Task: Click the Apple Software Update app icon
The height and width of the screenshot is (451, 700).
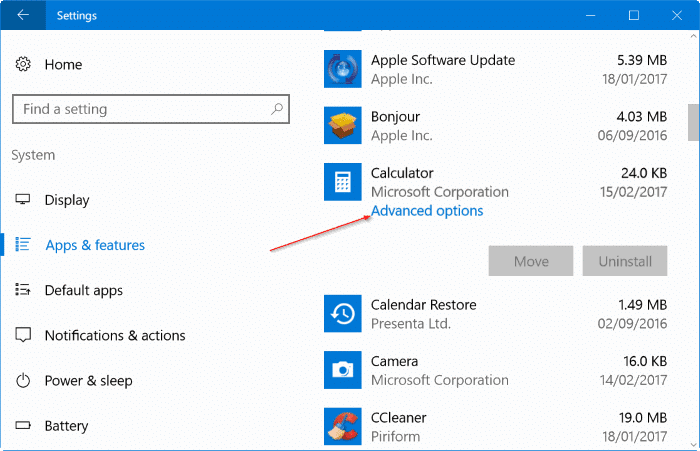Action: (x=342, y=69)
